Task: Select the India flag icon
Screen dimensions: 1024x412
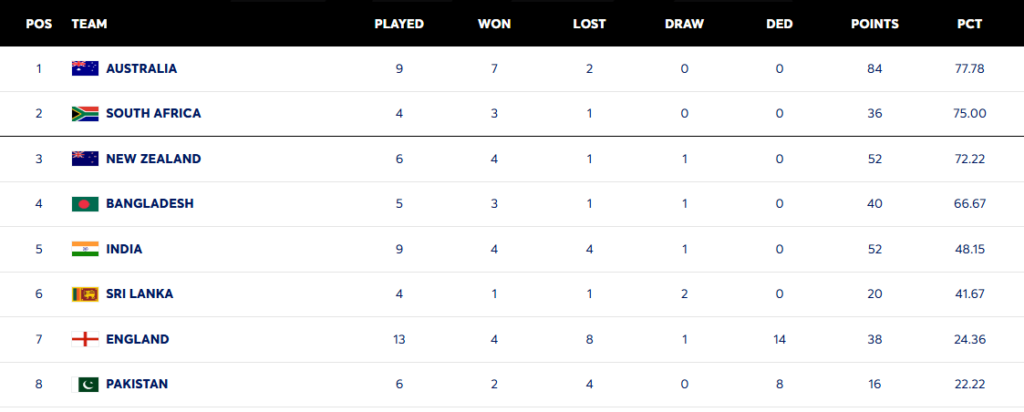Action: pyautogui.click(x=85, y=249)
